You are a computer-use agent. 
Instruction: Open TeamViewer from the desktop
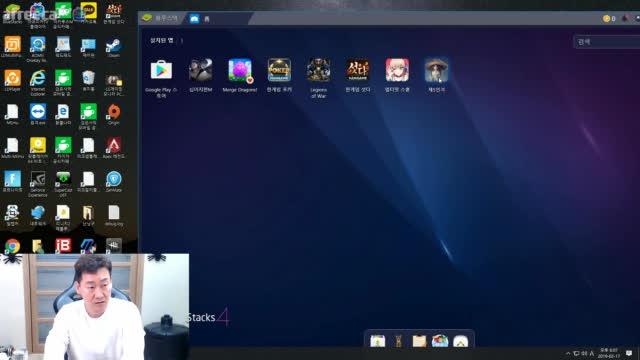pyautogui.click(x=38, y=114)
